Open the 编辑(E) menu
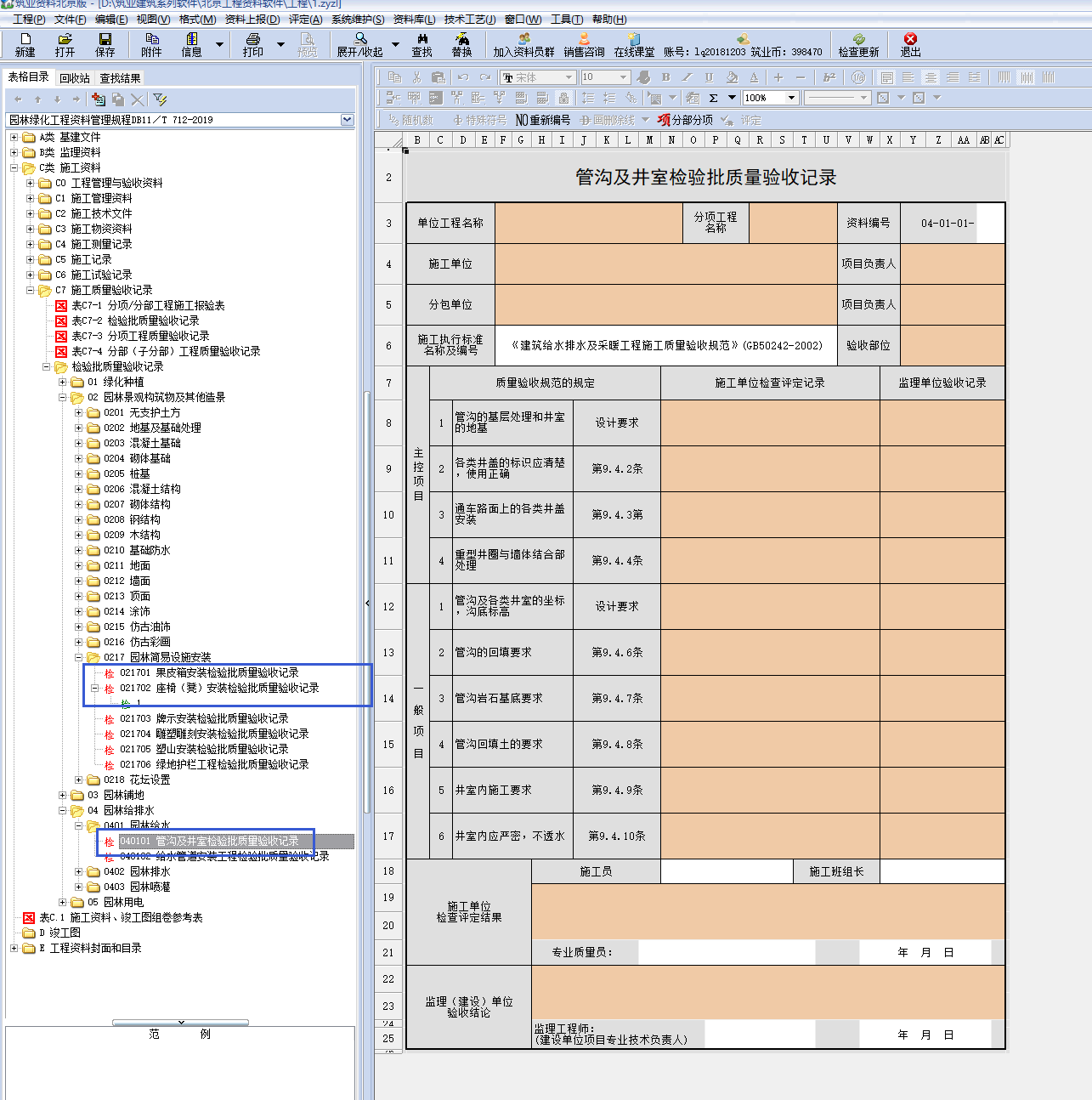The image size is (1092, 1100). 111,19
